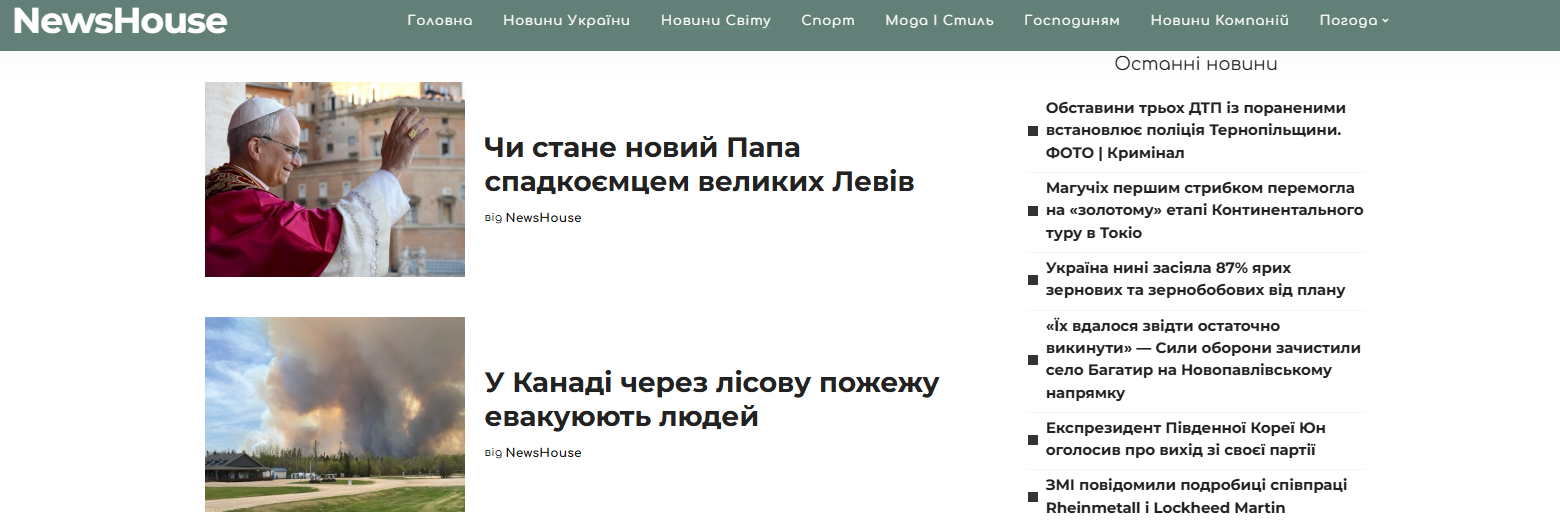Read article about новий Папа спадкоємцем Левів
Image resolution: width=1560 pixels, height=524 pixels.
pos(699,165)
